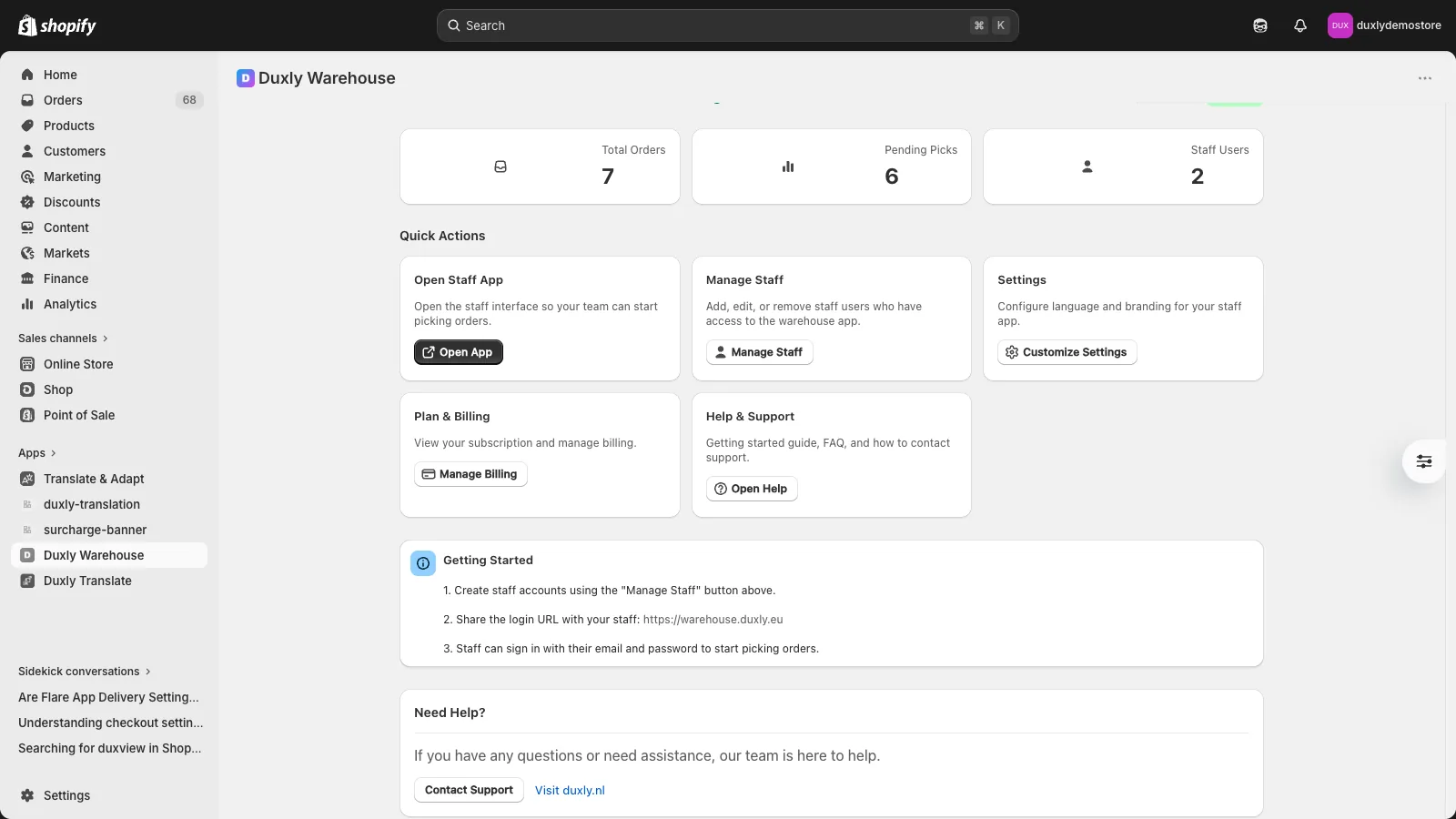The width and height of the screenshot is (1456, 819).
Task: Click the Duxly Warehouse sidebar app icon
Action: pos(27,555)
